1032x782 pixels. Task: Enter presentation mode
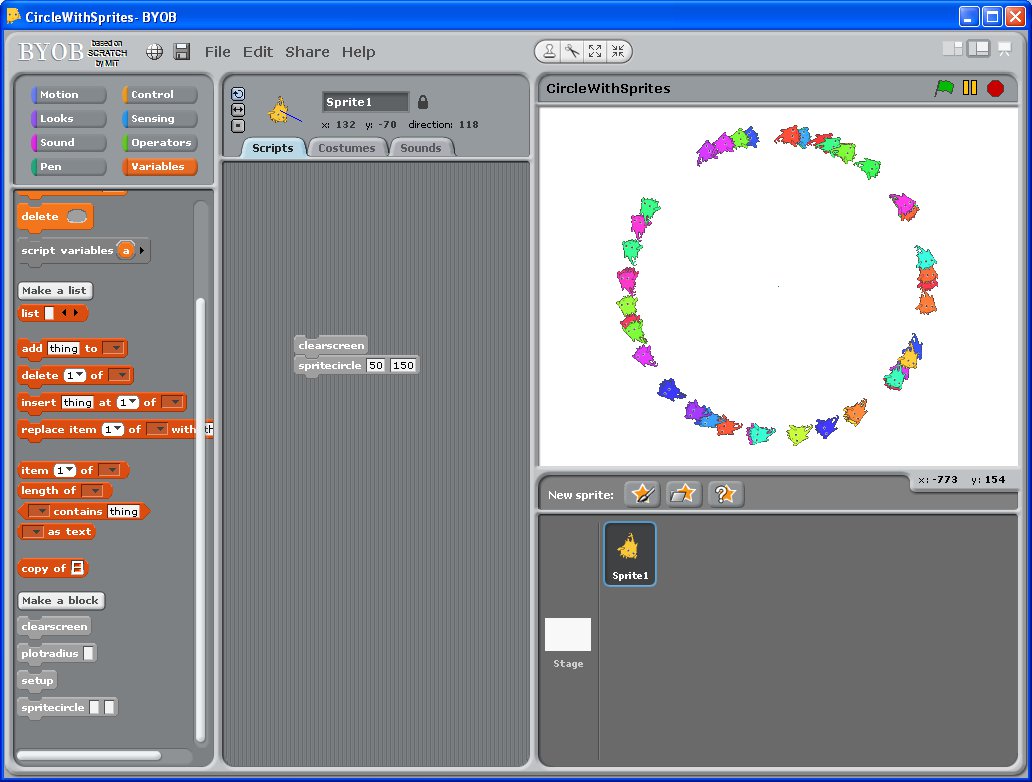pyautogui.click(x=1004, y=49)
